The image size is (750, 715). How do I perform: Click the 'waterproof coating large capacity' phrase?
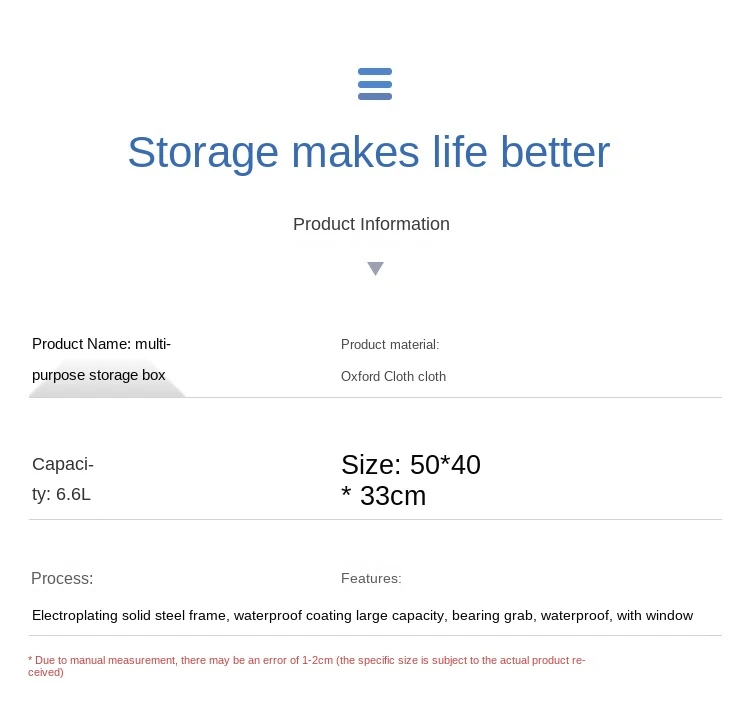tap(339, 615)
